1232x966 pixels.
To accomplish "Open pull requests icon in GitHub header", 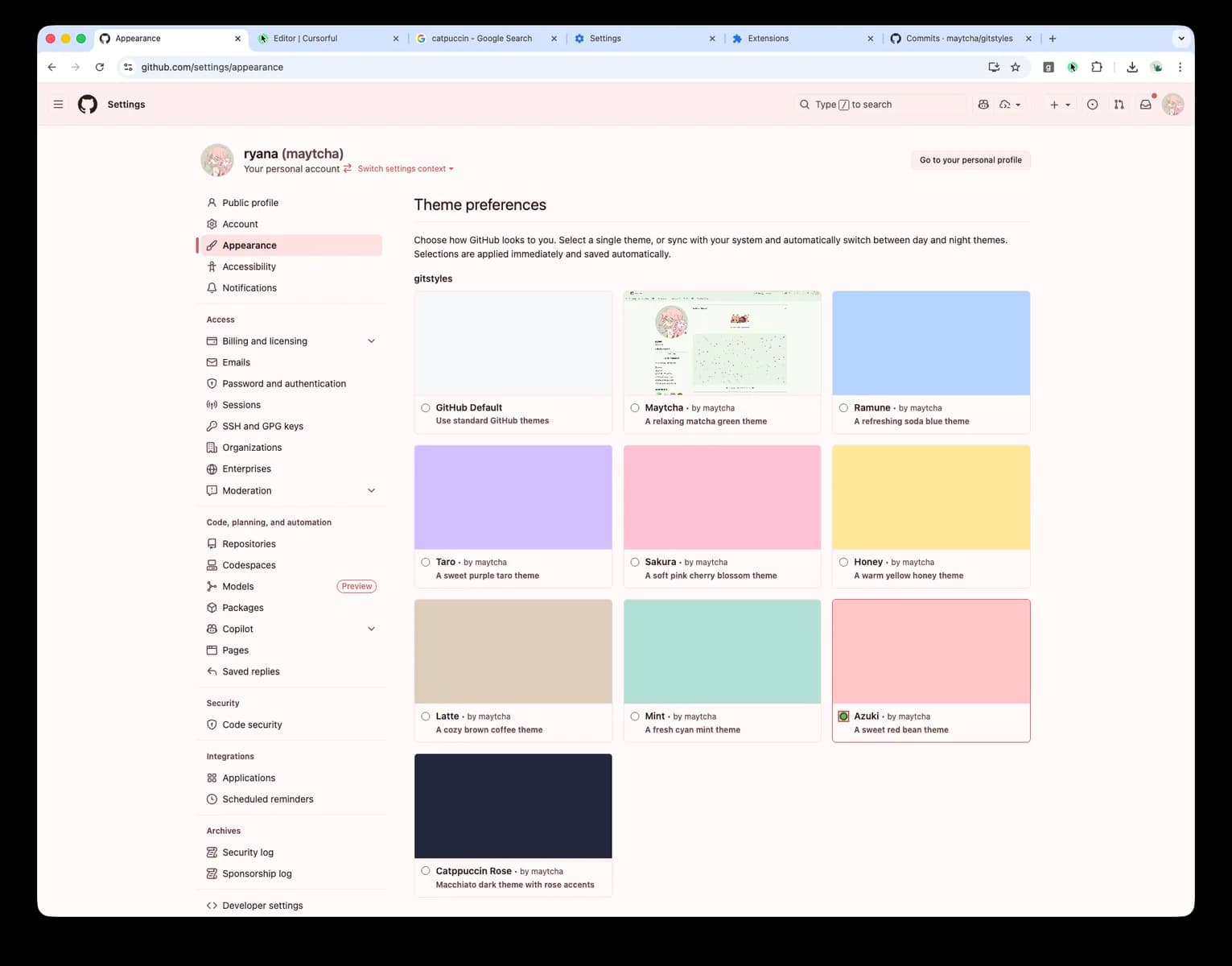I will (1119, 105).
